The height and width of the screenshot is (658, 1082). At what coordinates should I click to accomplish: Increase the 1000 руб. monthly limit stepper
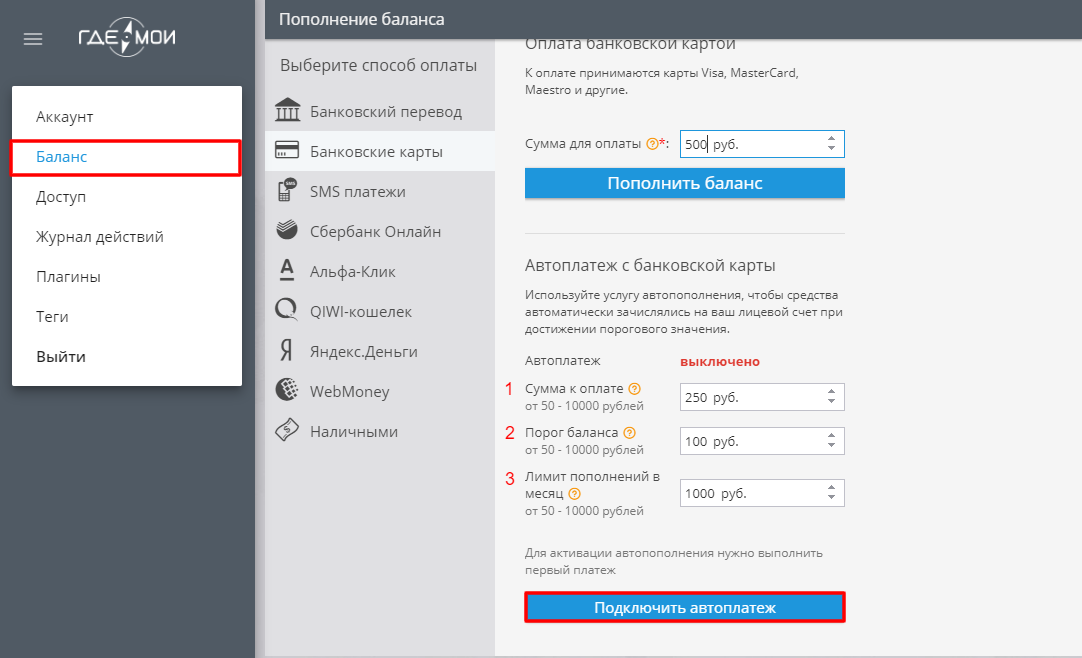[x=832, y=488]
